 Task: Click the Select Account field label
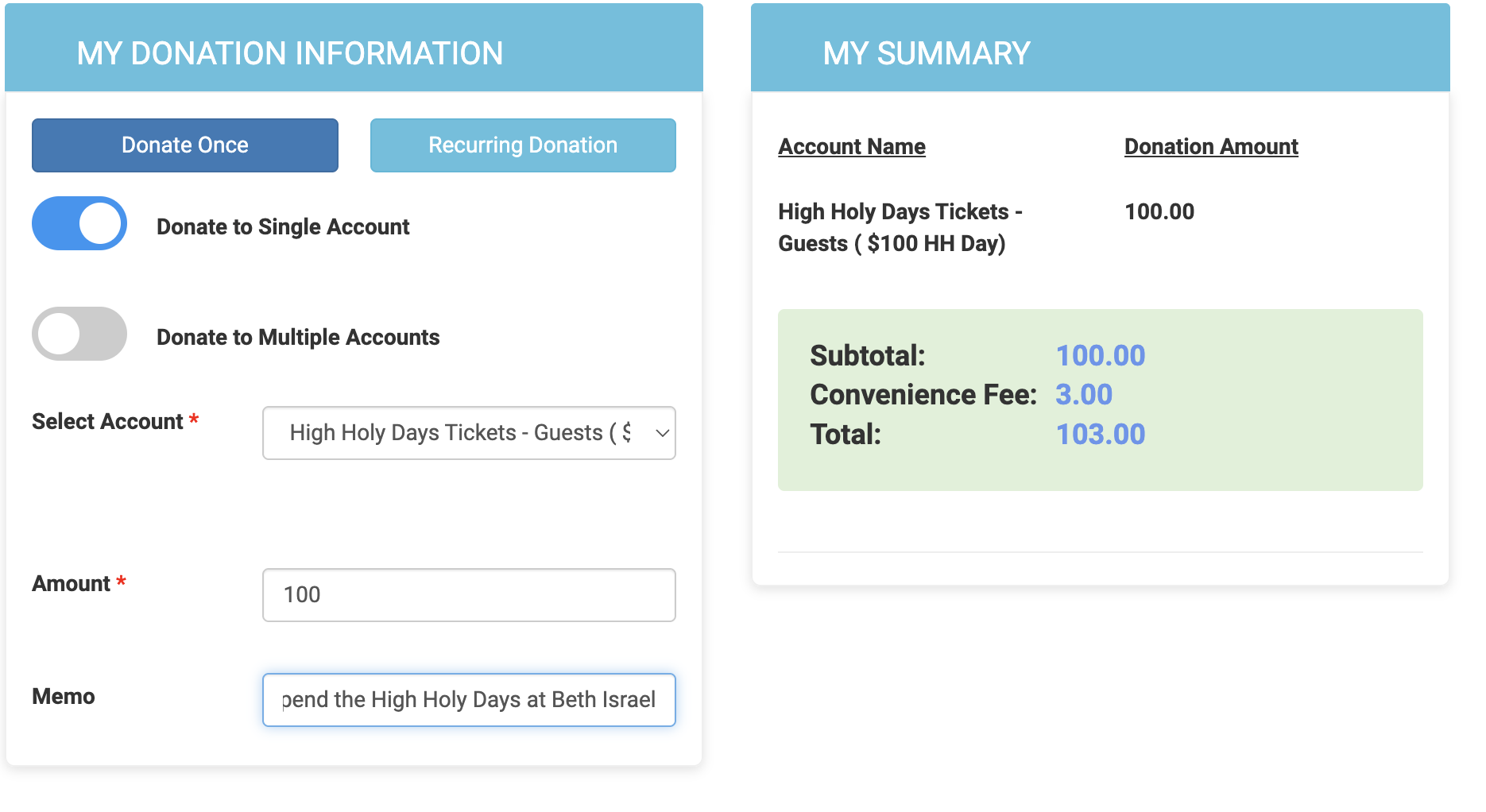click(x=108, y=422)
